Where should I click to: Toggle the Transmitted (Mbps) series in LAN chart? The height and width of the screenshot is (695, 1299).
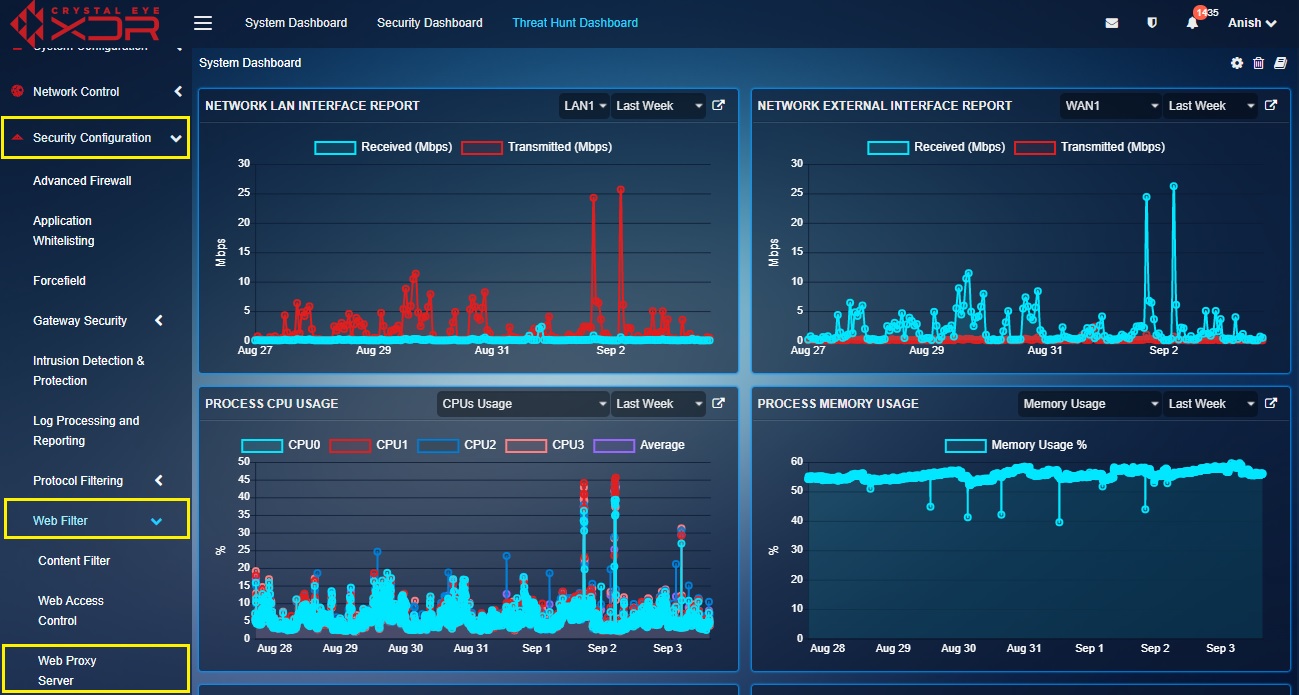click(536, 147)
